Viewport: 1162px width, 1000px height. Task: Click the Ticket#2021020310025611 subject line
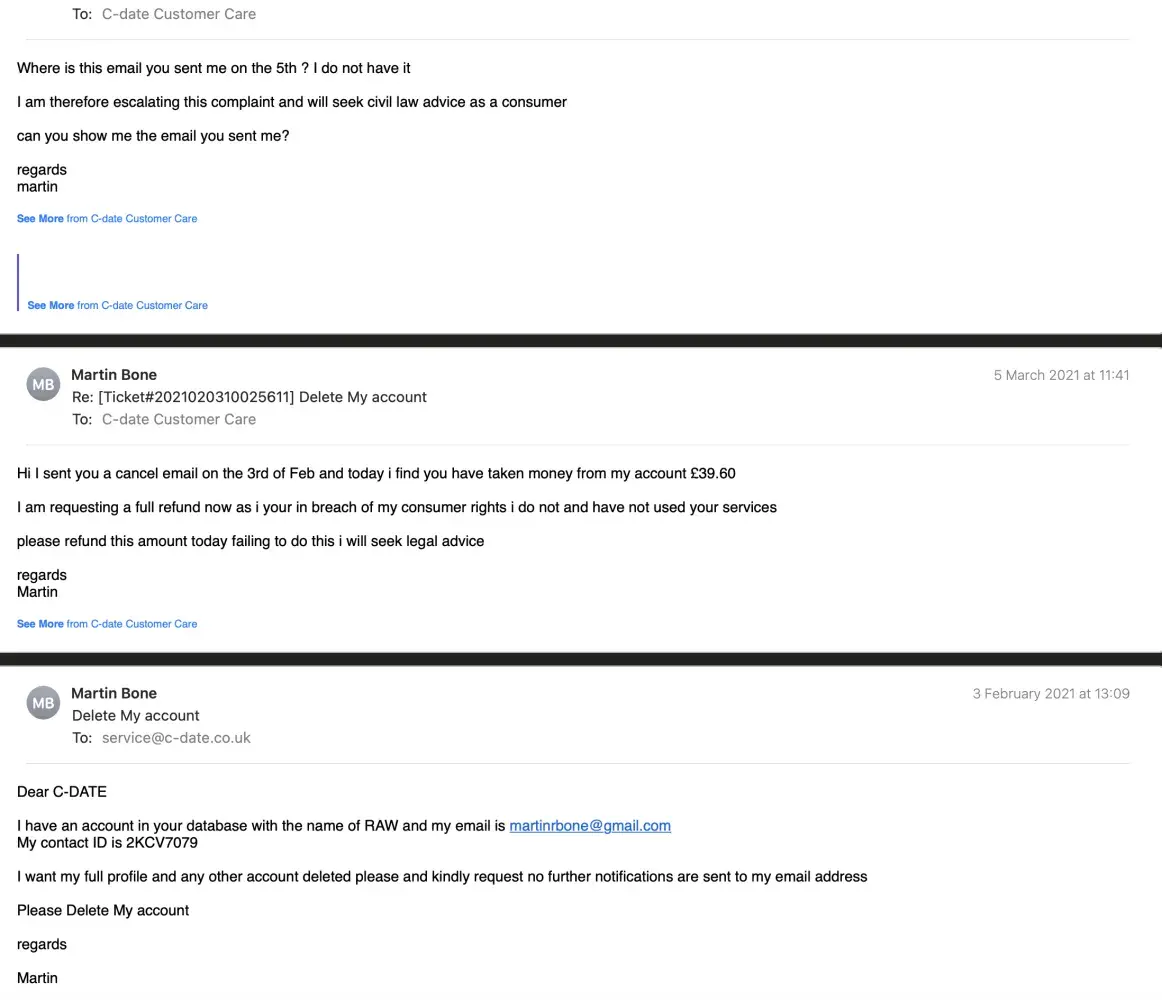(249, 397)
